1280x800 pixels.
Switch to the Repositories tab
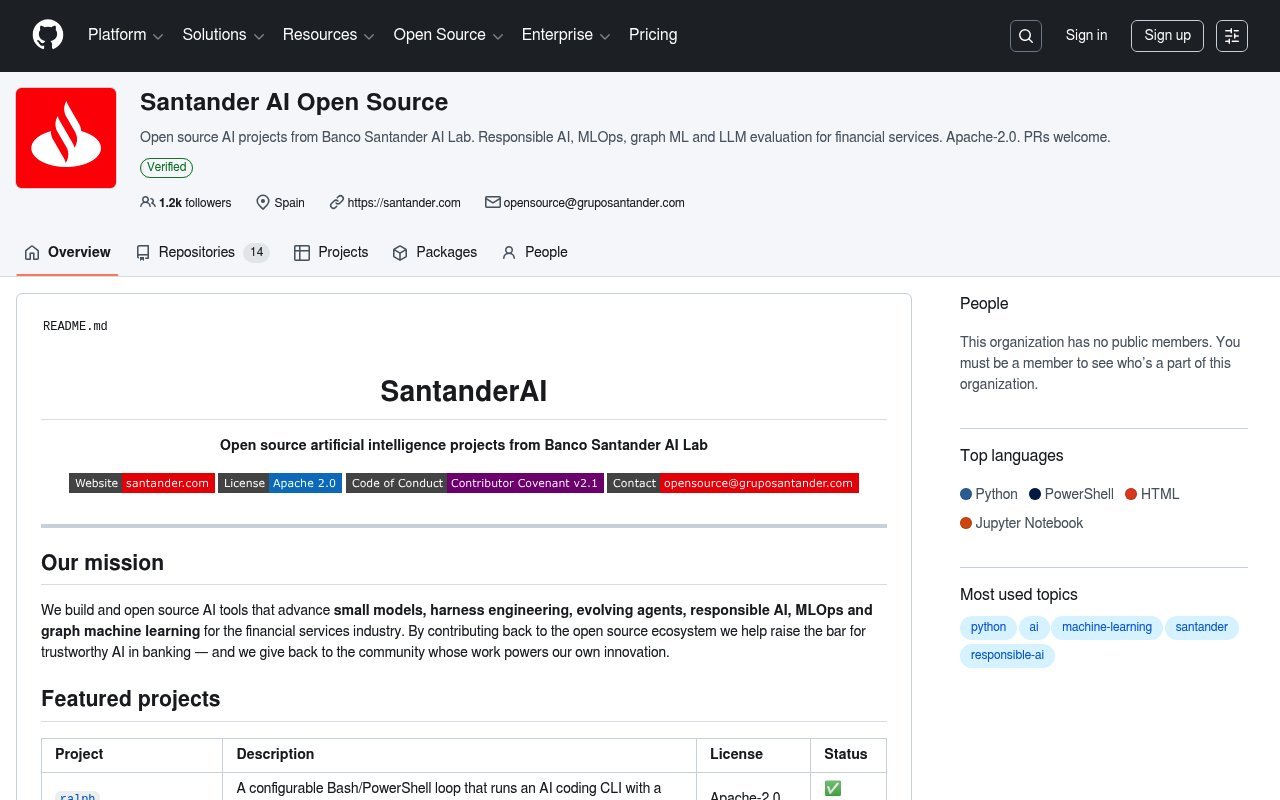click(x=202, y=252)
